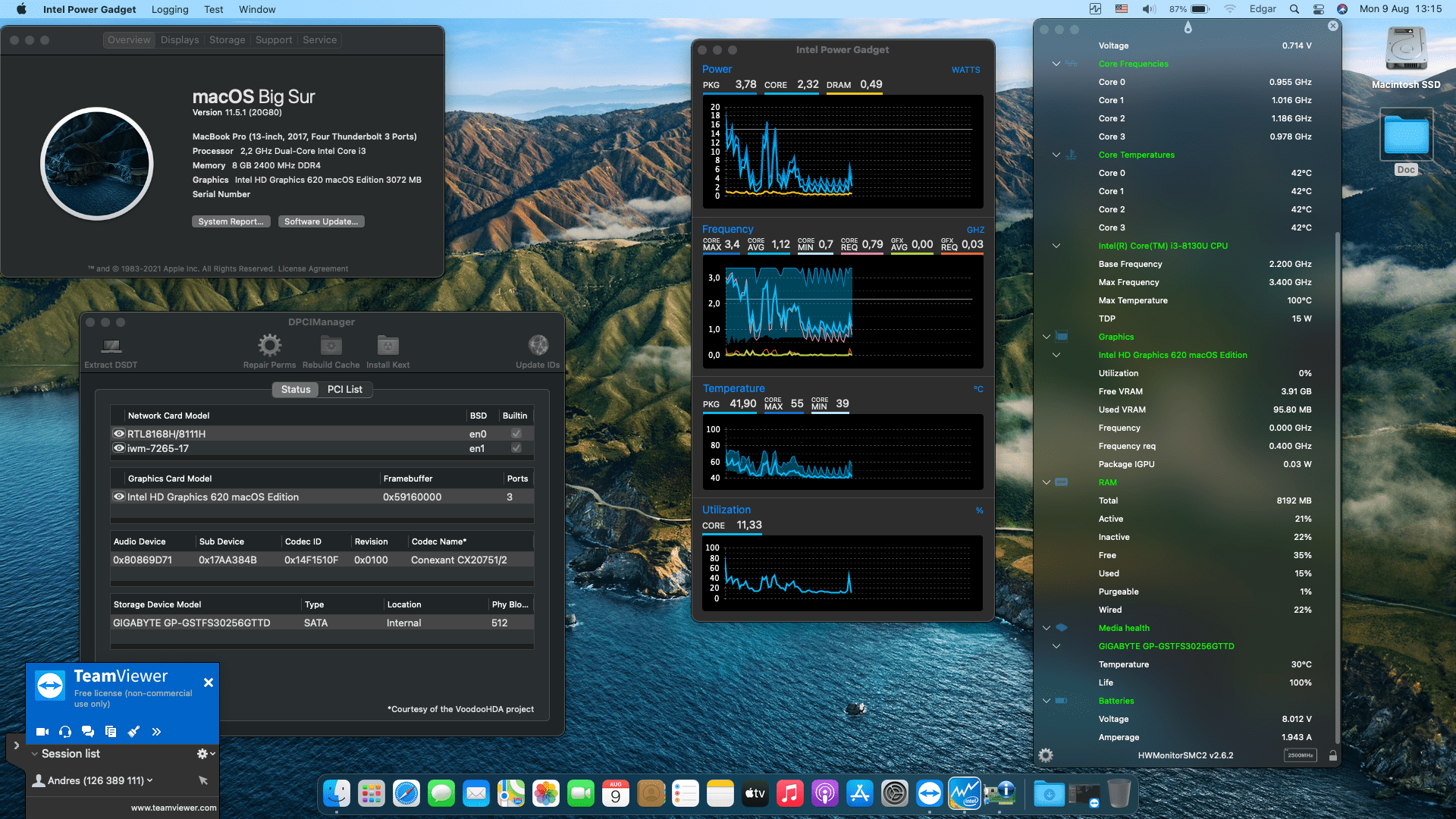The width and height of the screenshot is (1456, 819).
Task: Click the Power graph in Intel Power Gadget
Action: coord(843,152)
